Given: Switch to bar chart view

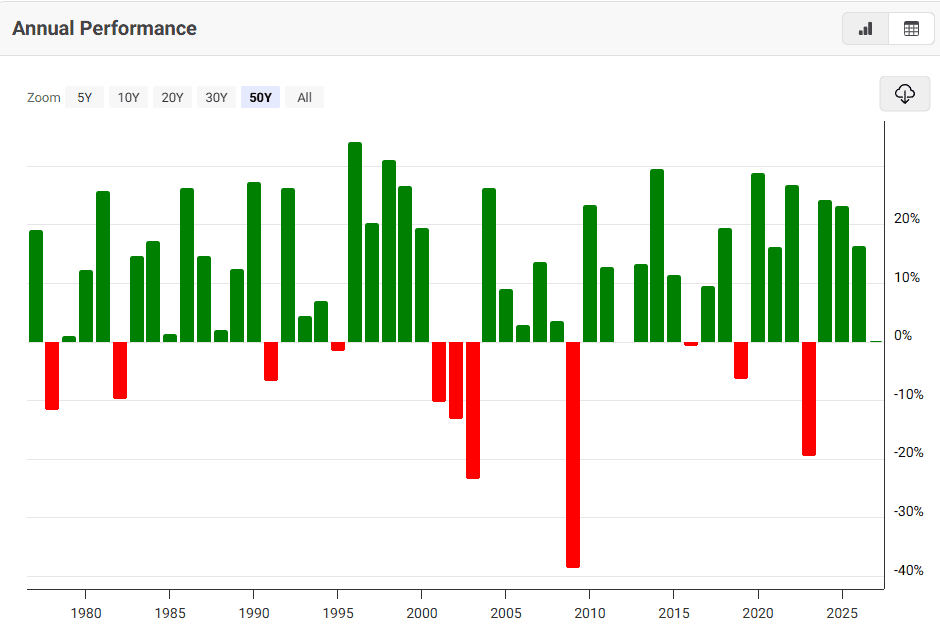Looking at the screenshot, I should pyautogui.click(x=865, y=29).
